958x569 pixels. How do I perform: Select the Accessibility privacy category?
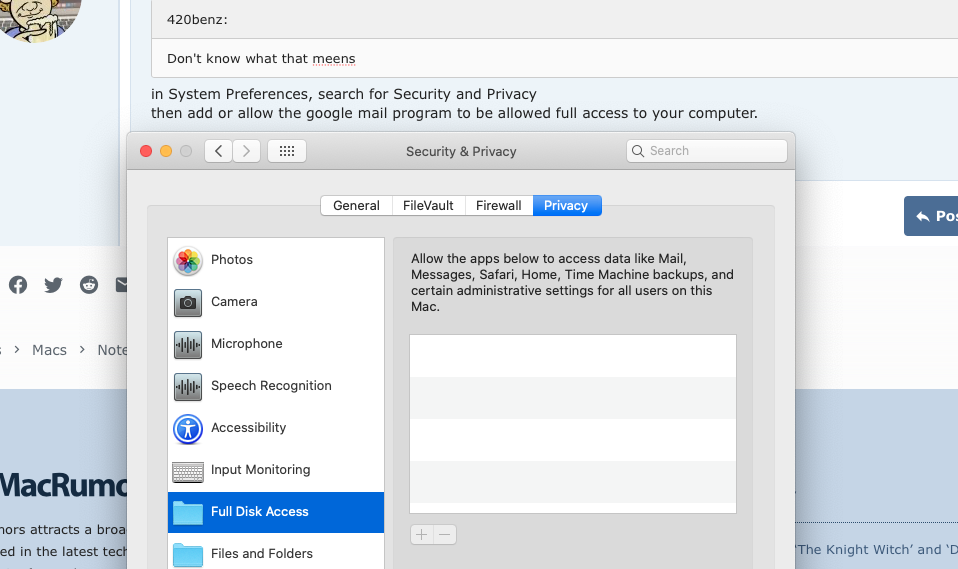tap(248, 428)
